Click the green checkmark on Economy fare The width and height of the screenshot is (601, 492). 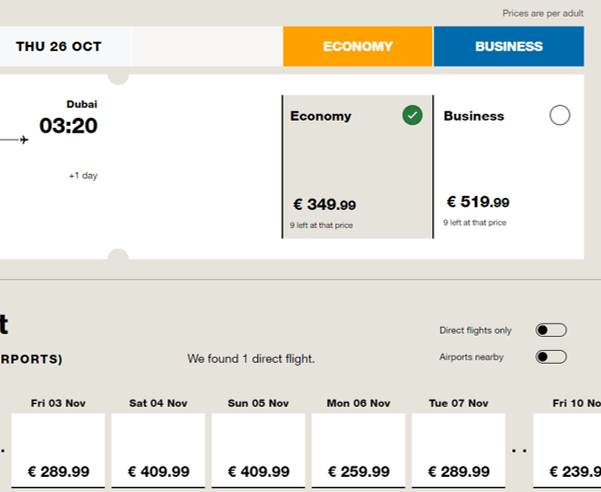[412, 116]
